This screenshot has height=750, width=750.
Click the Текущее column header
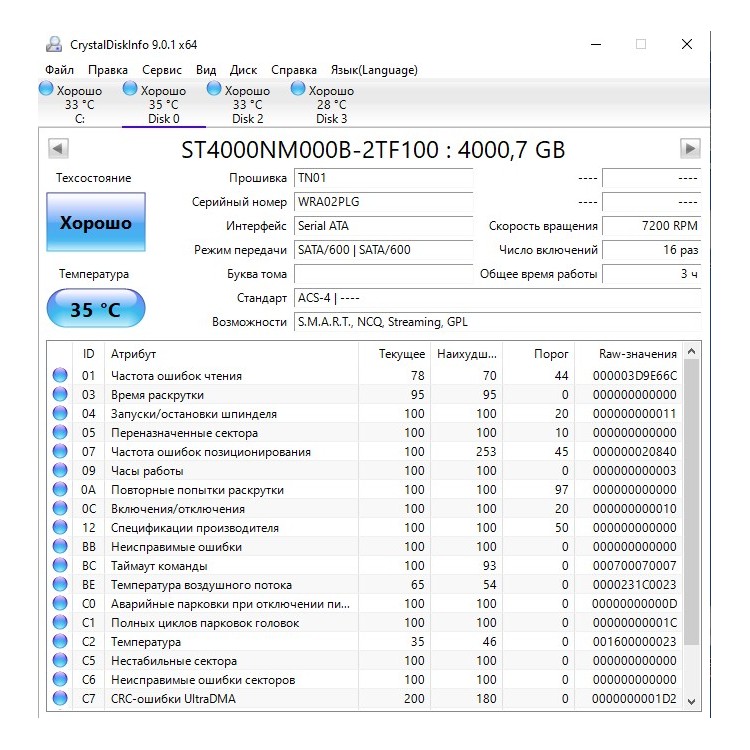pyautogui.click(x=395, y=354)
